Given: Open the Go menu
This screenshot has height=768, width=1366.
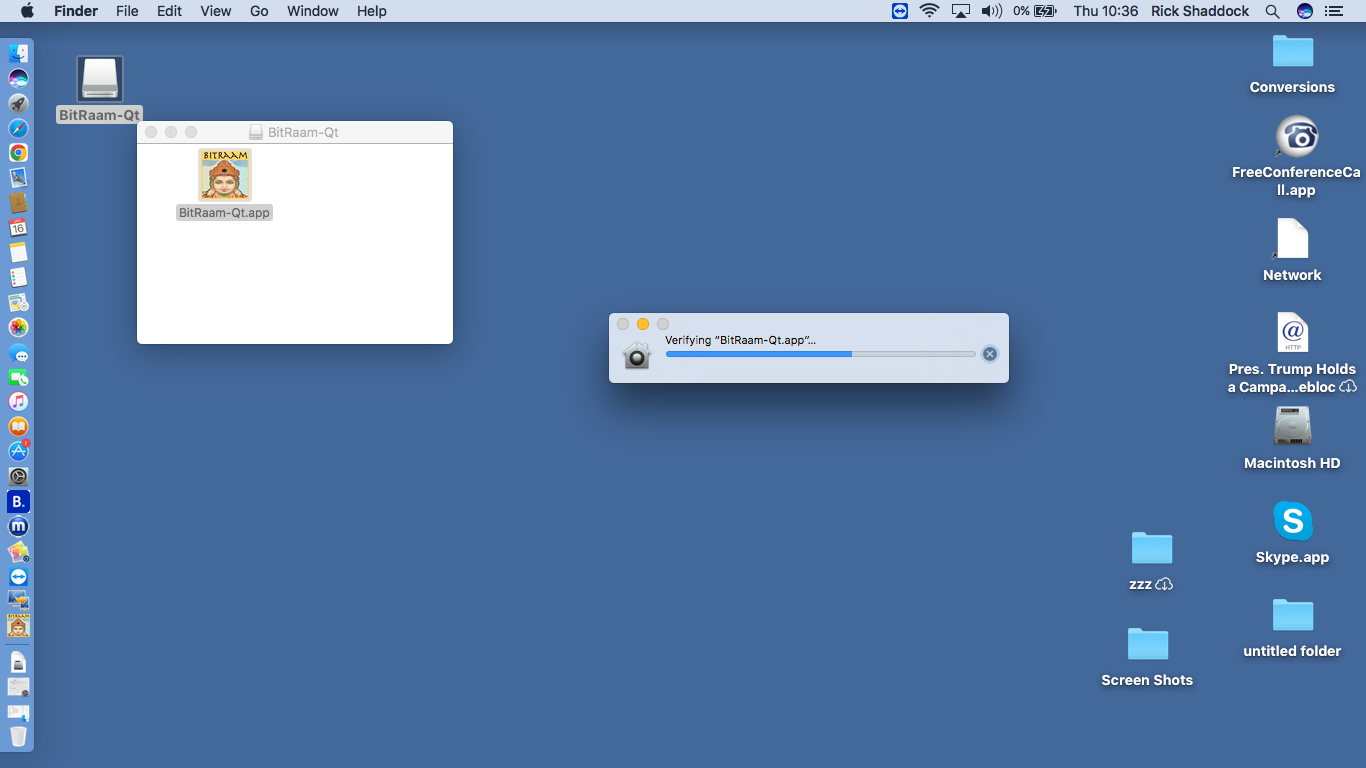Looking at the screenshot, I should (259, 11).
